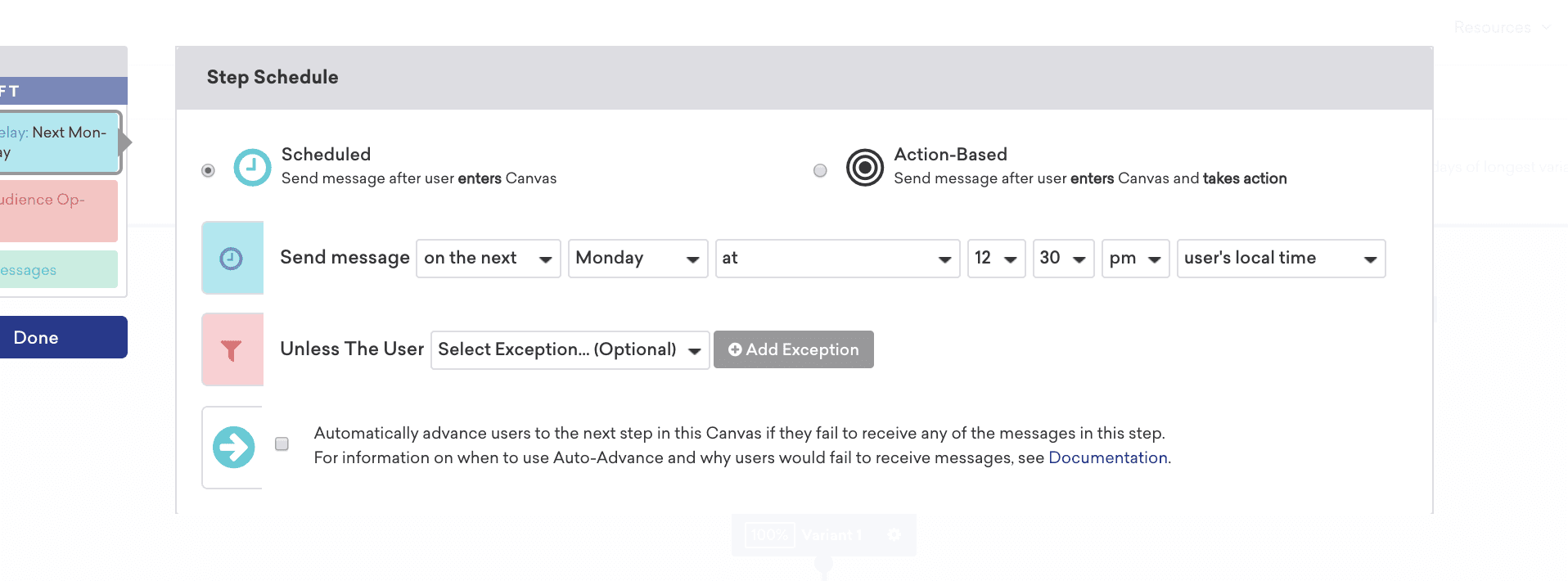
Task: Click the auto-advance arrow circle icon
Action: tap(233, 448)
